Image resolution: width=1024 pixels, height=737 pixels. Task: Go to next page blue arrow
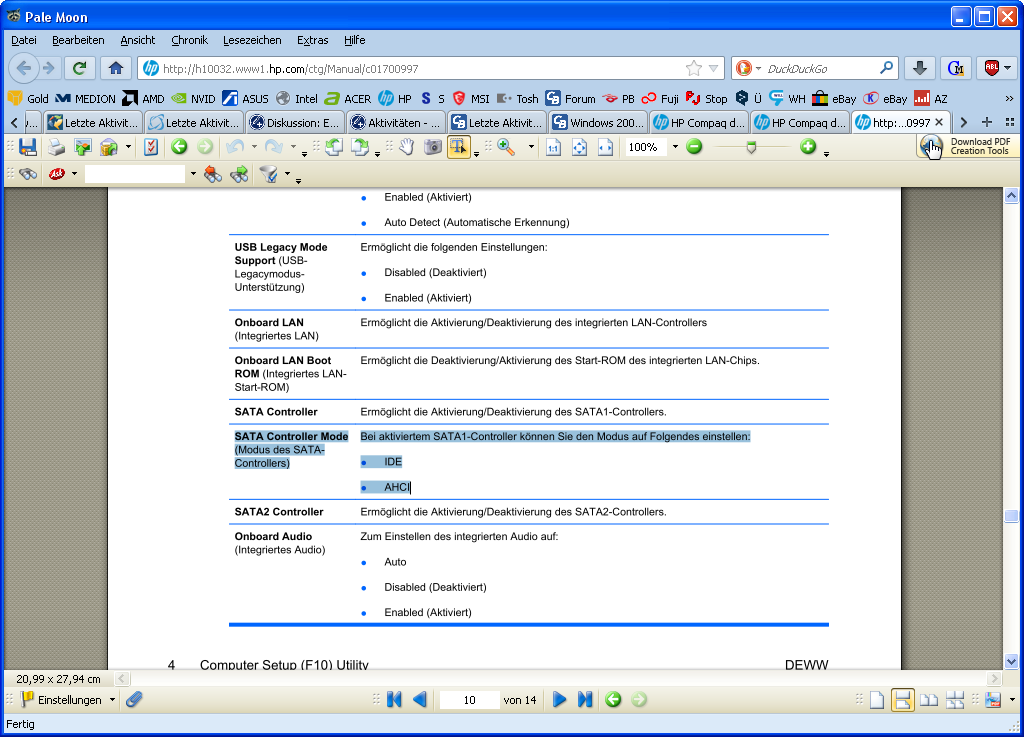pyautogui.click(x=559, y=700)
